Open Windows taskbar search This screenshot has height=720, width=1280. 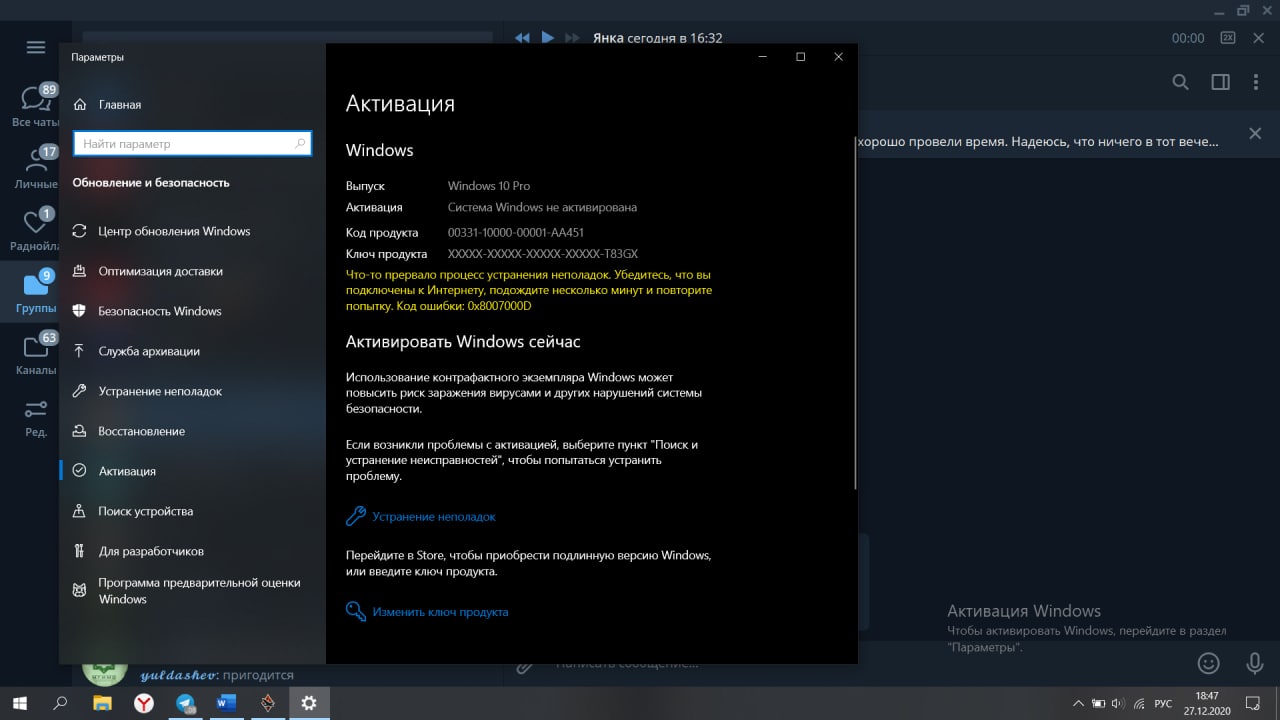[x=60, y=703]
